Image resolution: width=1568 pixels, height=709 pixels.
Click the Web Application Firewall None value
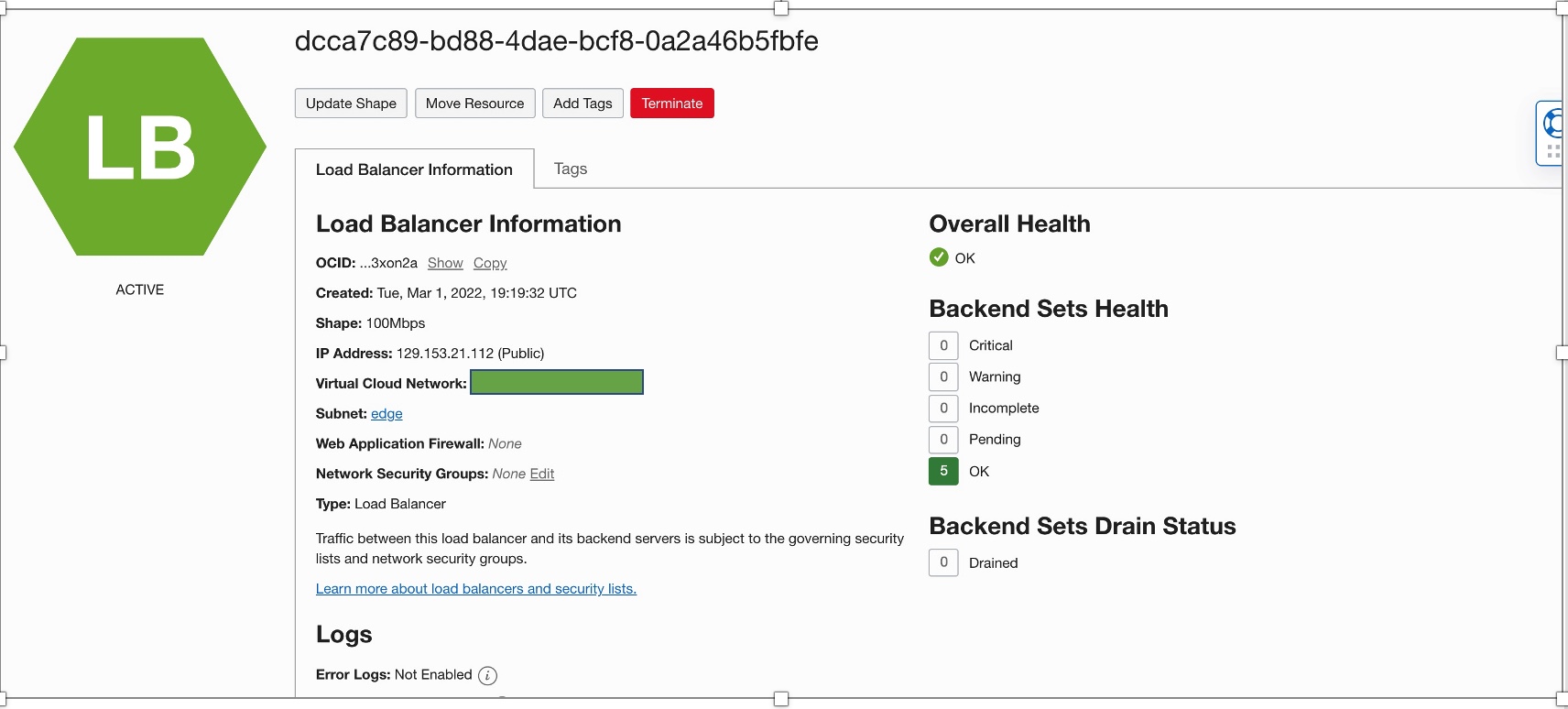click(x=505, y=443)
